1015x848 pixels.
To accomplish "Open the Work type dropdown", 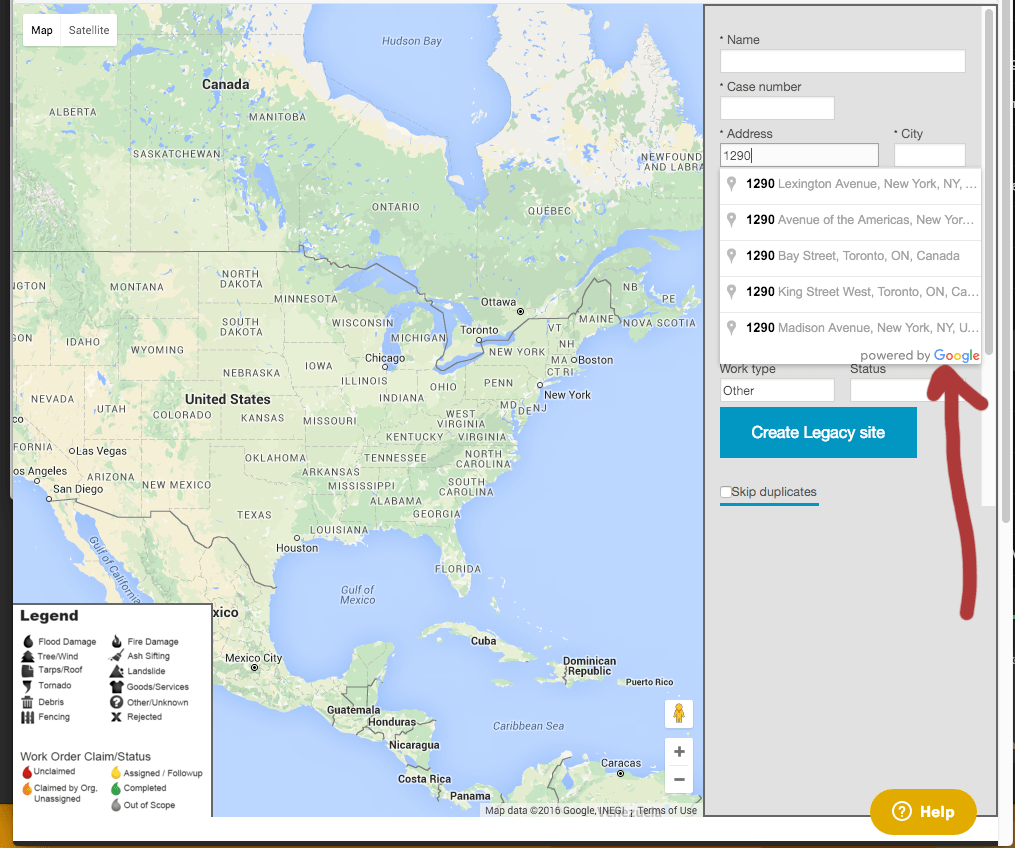I will coord(777,390).
